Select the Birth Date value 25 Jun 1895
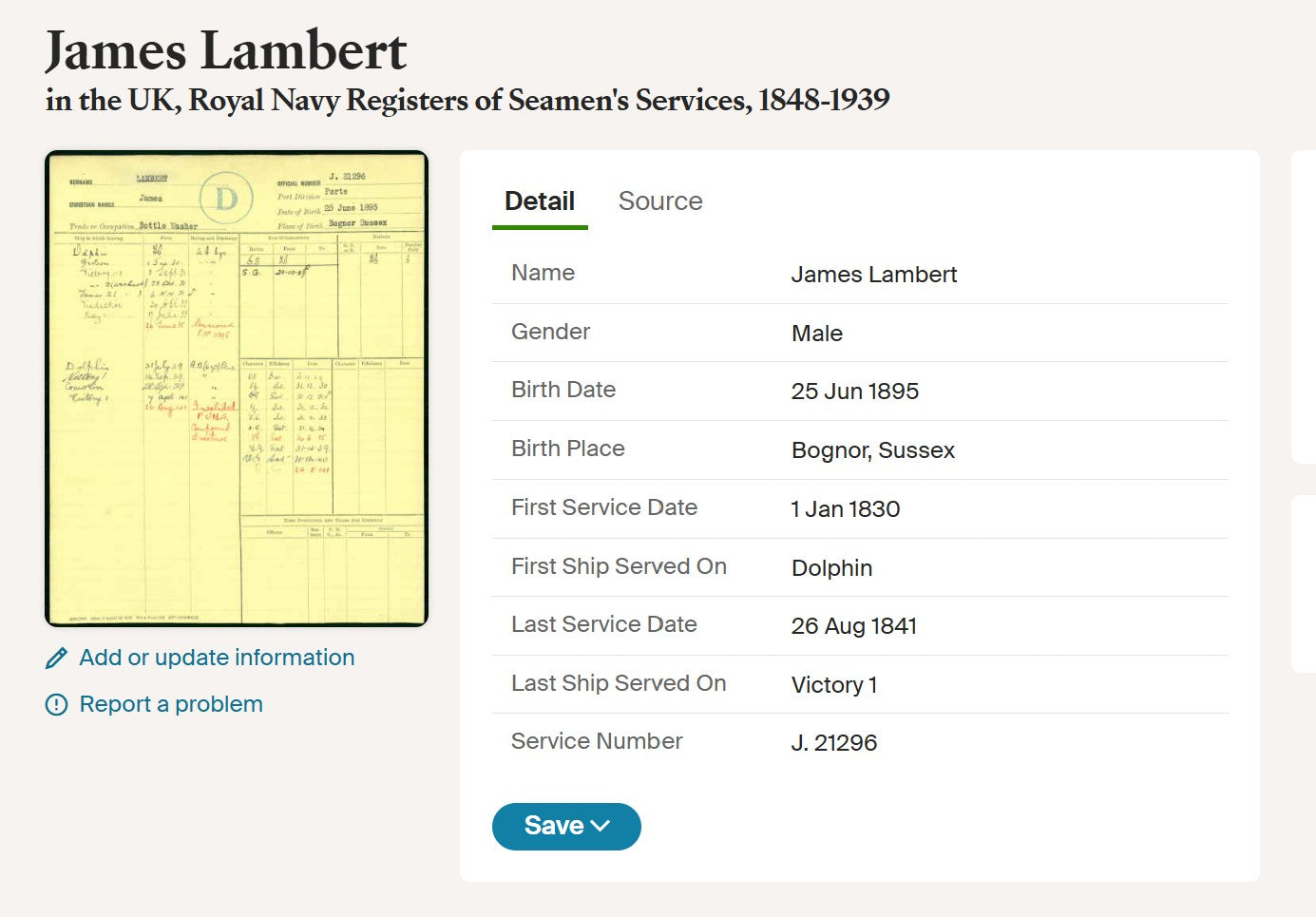The height and width of the screenshot is (917, 1316). pyautogui.click(x=855, y=392)
